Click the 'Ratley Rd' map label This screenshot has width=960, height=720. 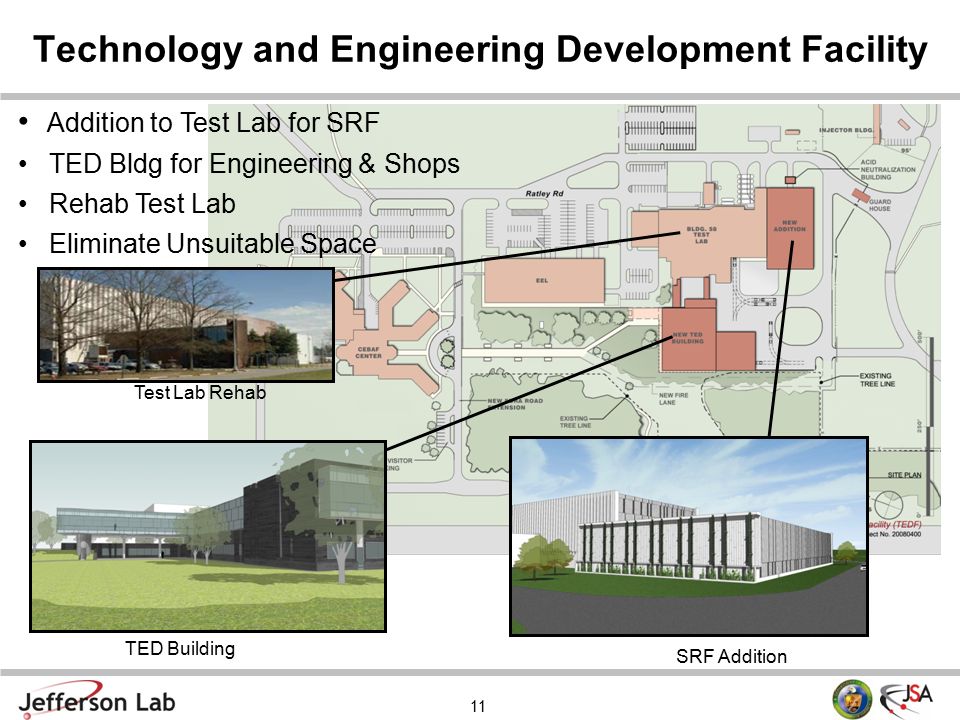(x=544, y=193)
